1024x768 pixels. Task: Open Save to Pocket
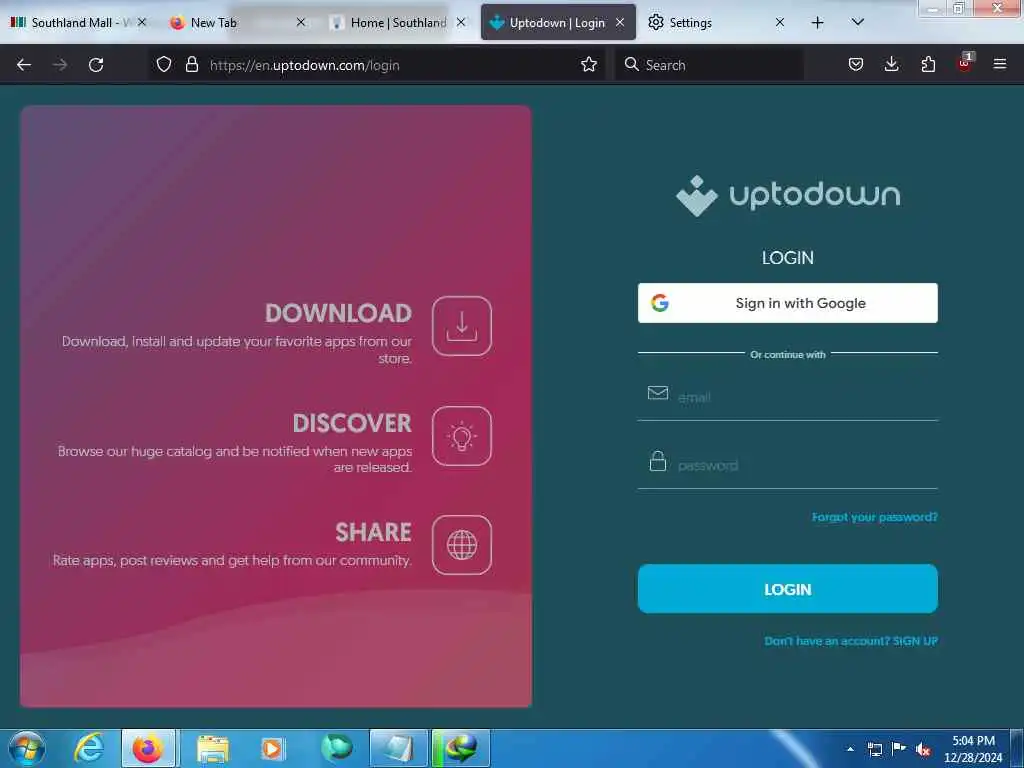(856, 65)
